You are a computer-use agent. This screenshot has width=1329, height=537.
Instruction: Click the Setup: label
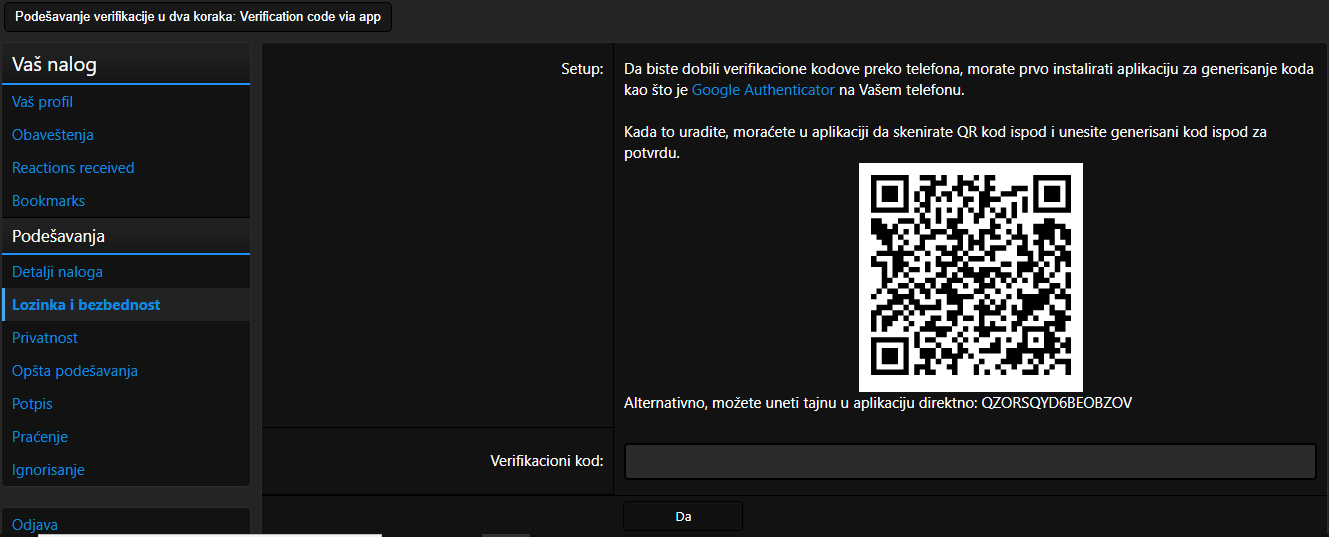coord(582,69)
